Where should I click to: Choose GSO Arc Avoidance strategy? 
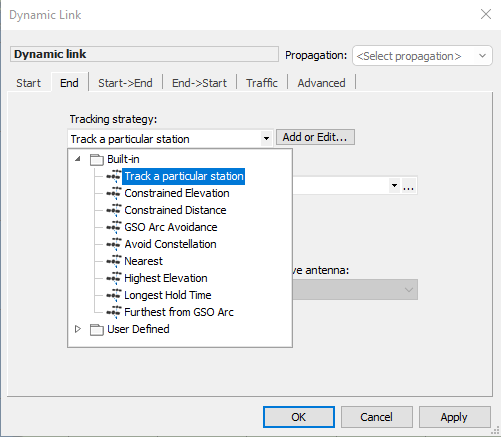[171, 227]
